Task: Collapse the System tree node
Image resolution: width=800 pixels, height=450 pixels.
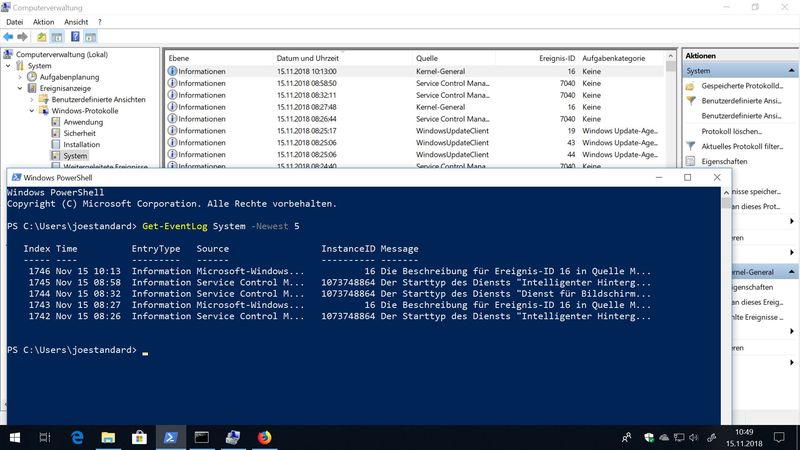Action: 8,65
